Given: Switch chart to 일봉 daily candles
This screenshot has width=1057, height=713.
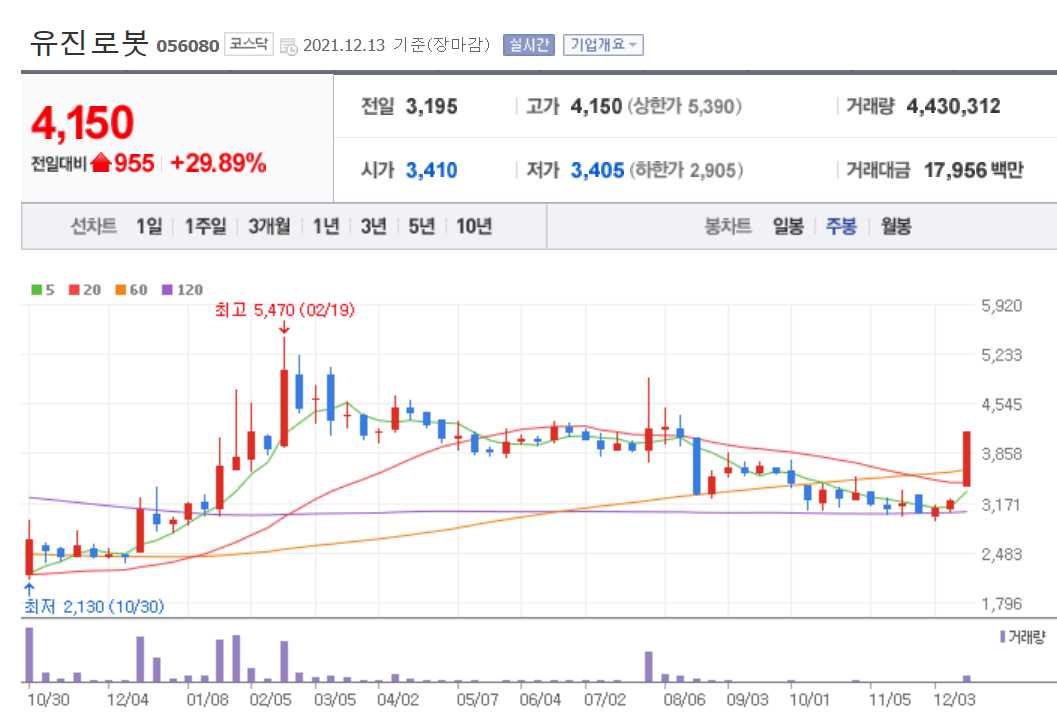Looking at the screenshot, I should [789, 226].
